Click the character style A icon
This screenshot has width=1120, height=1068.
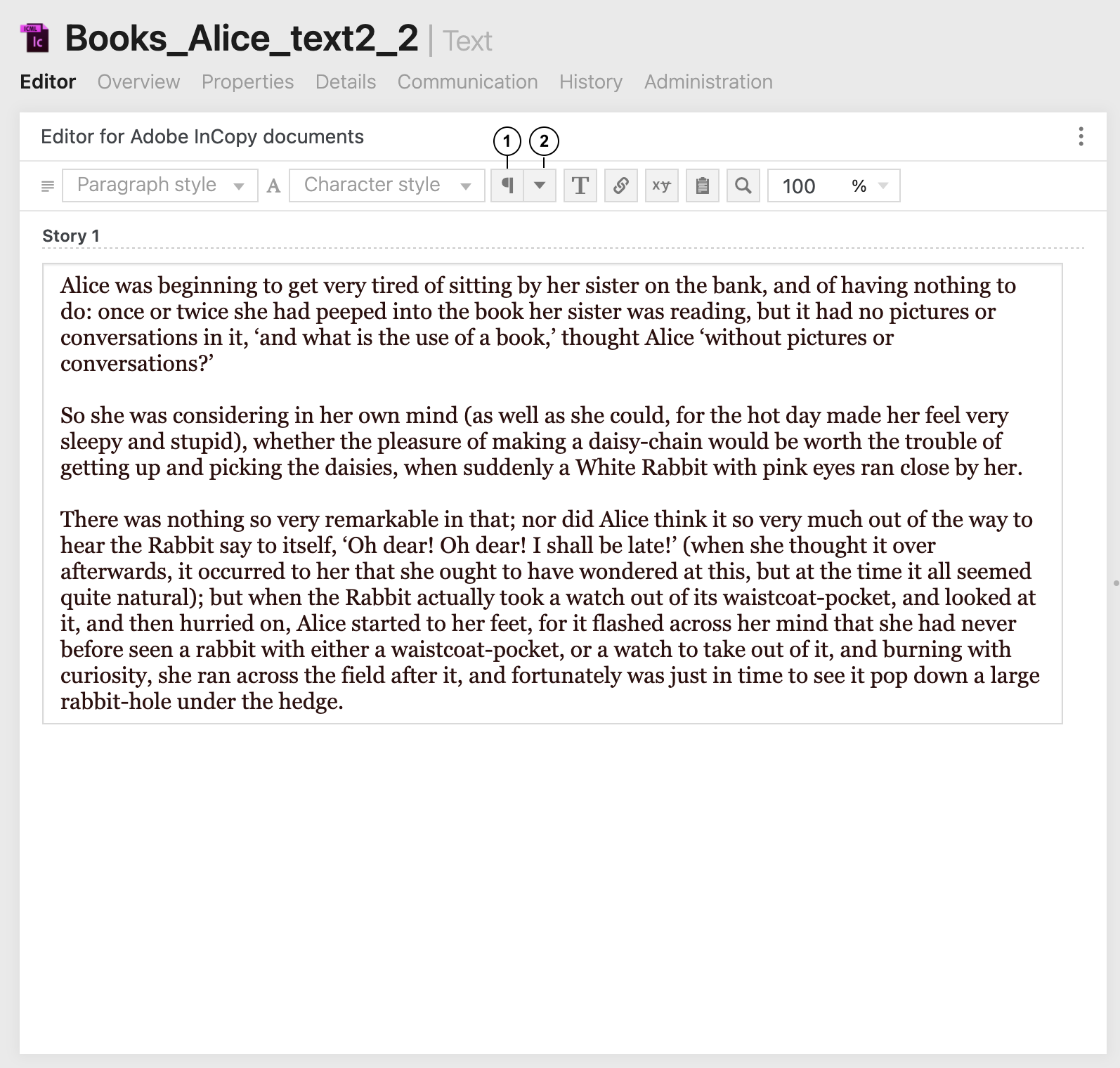point(274,186)
